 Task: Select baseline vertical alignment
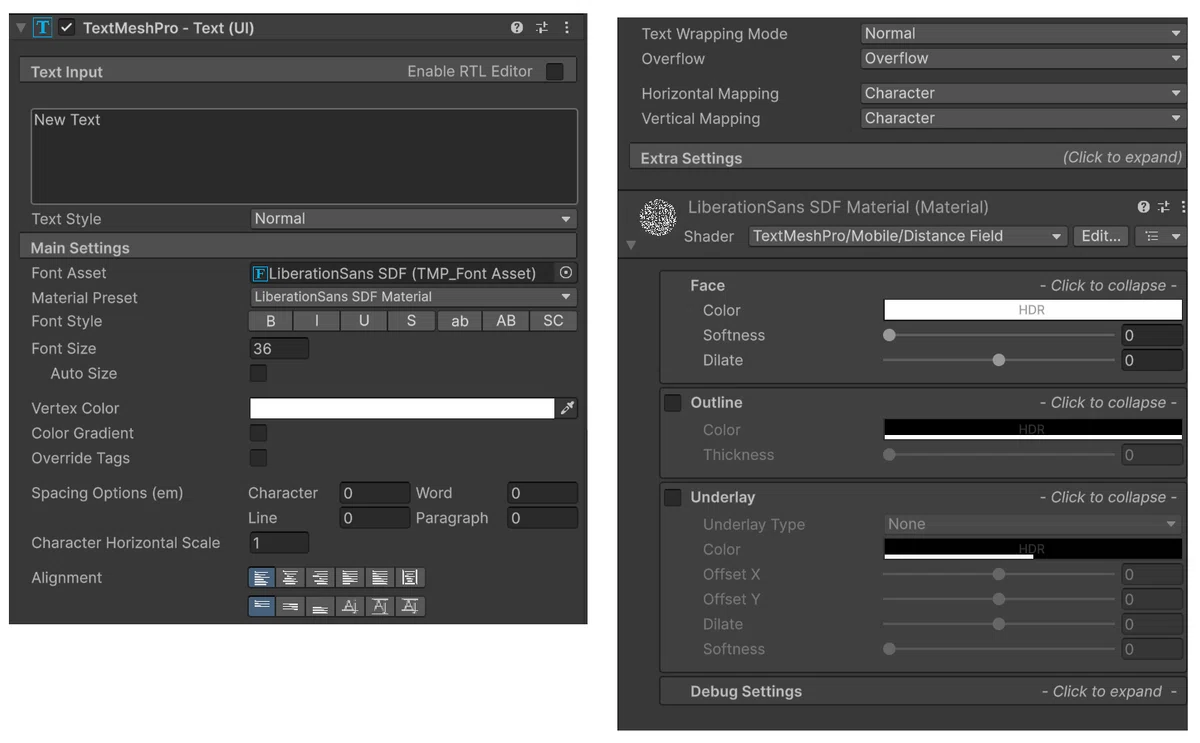coord(350,606)
